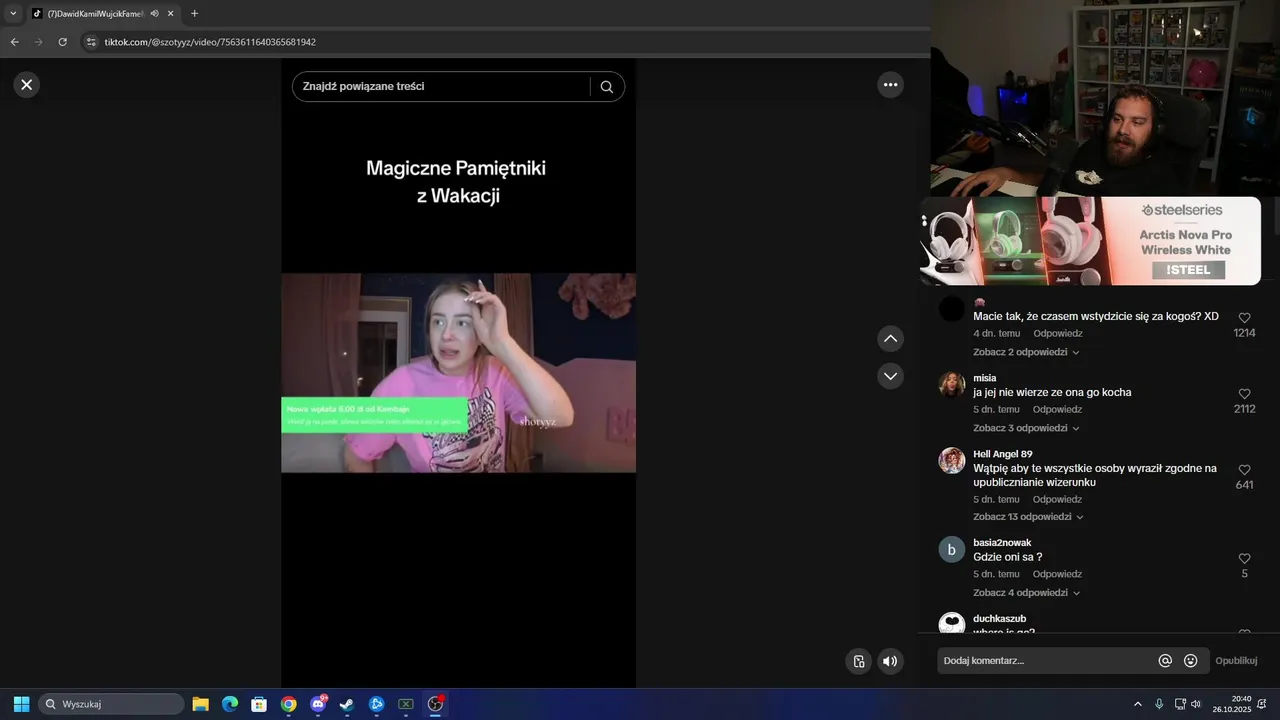
Task: Like misia's comment about 'ona go kocha'
Action: [x=1244, y=394]
